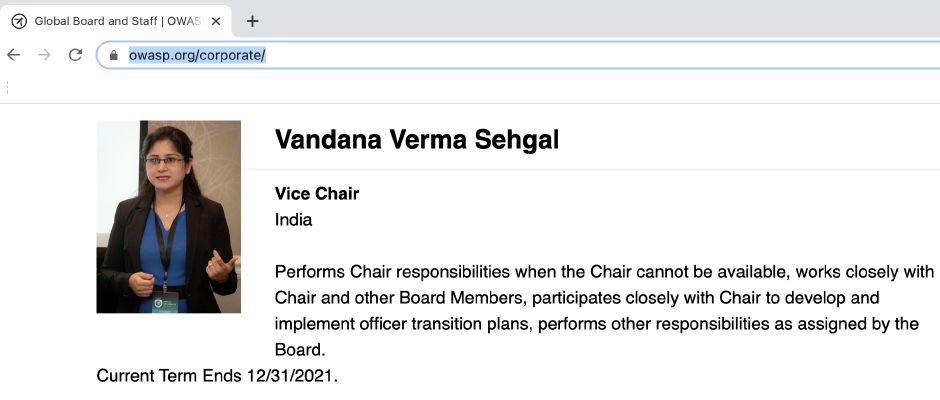Screen dimensions: 940x400
Task: Click the black redacted bar below the toolbar
Action: (x=470, y=87)
